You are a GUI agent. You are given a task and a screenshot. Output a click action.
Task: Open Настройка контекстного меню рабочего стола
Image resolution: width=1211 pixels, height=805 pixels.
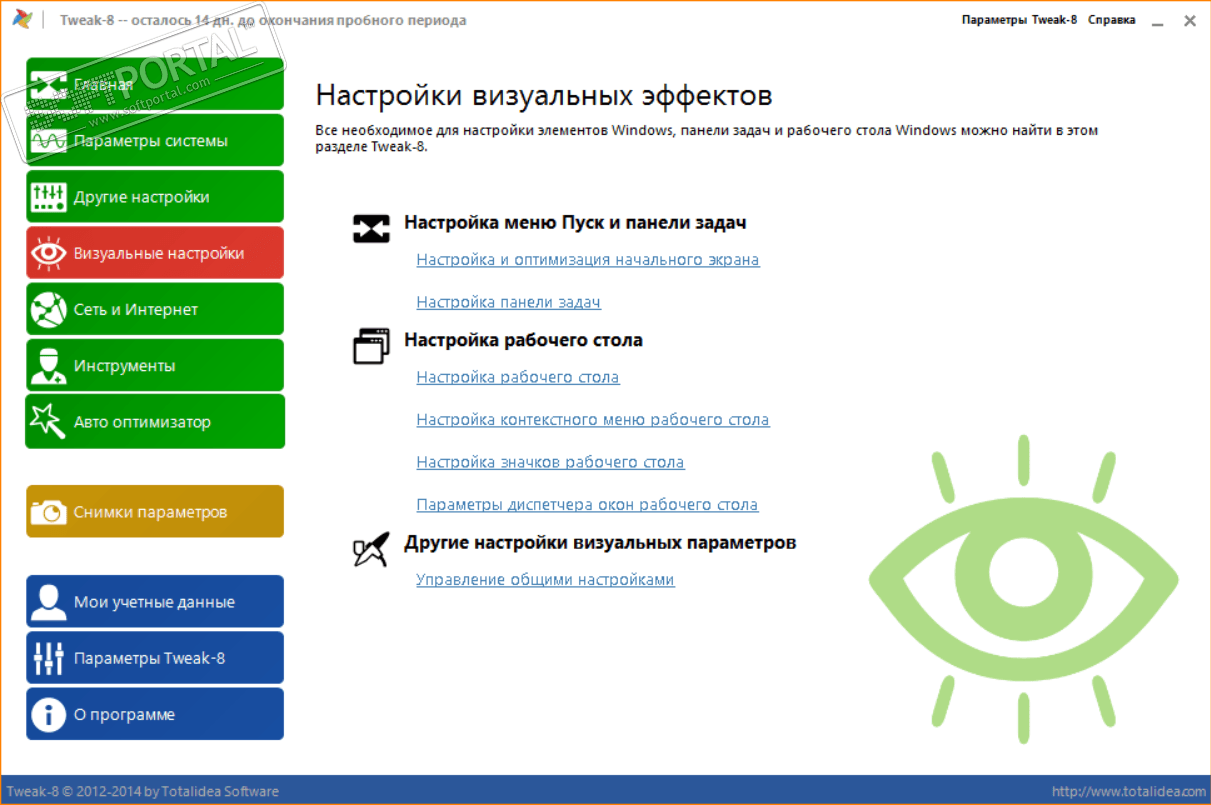[x=593, y=420]
